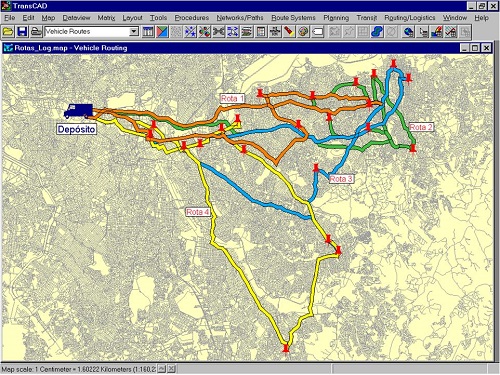This screenshot has width=500, height=375.
Task: Open the Routing/Logistics menu
Action: [410, 18]
